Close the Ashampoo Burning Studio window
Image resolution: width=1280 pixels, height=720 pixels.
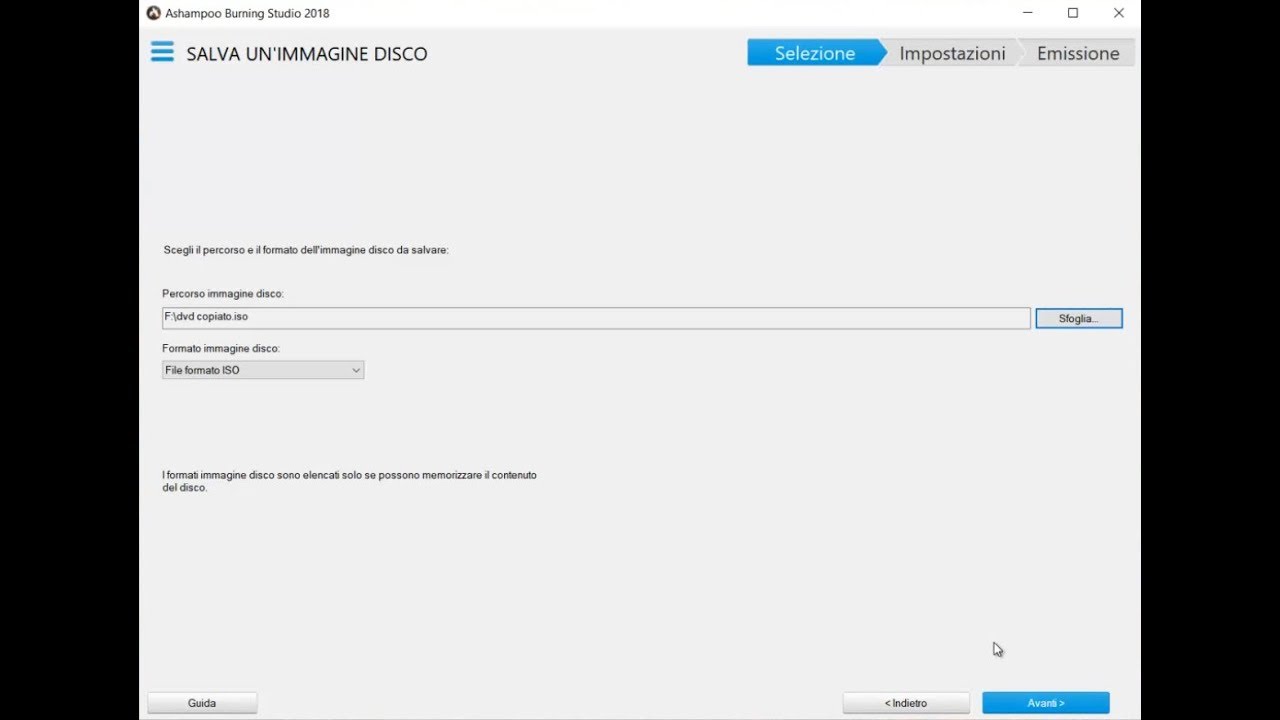coord(1119,13)
